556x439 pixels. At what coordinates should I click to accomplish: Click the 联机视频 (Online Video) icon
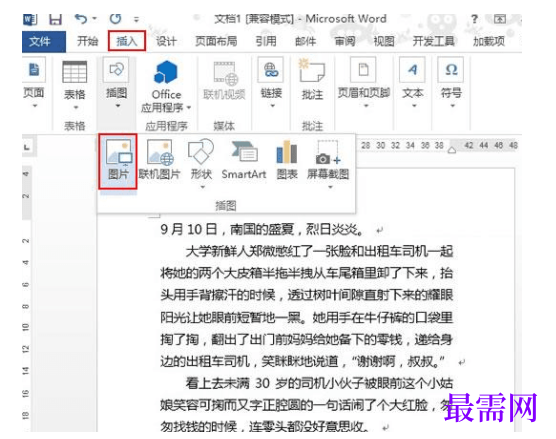[x=226, y=74]
